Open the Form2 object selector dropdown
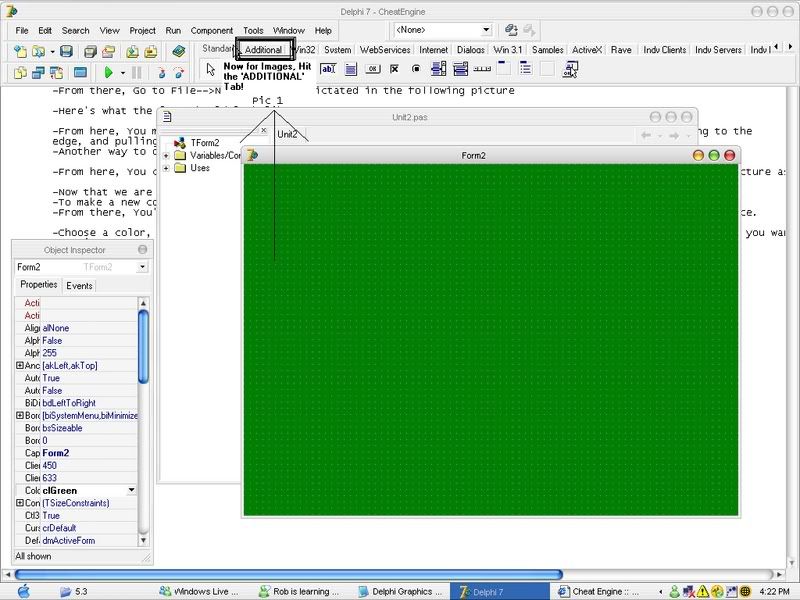Viewport: 800px width, 600px height. (142, 267)
